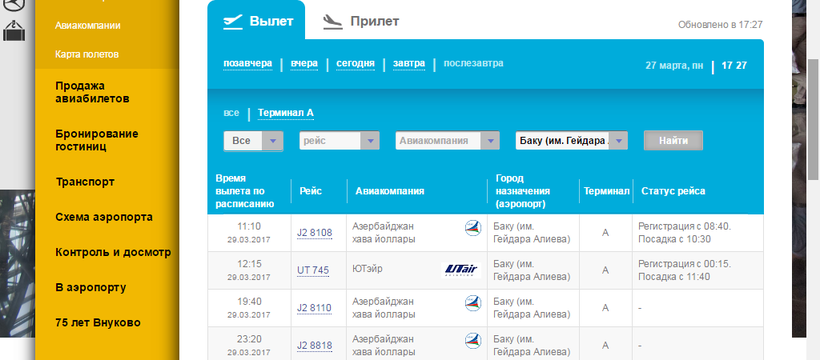Click the Найти search button
The height and width of the screenshot is (360, 820).
point(673,141)
